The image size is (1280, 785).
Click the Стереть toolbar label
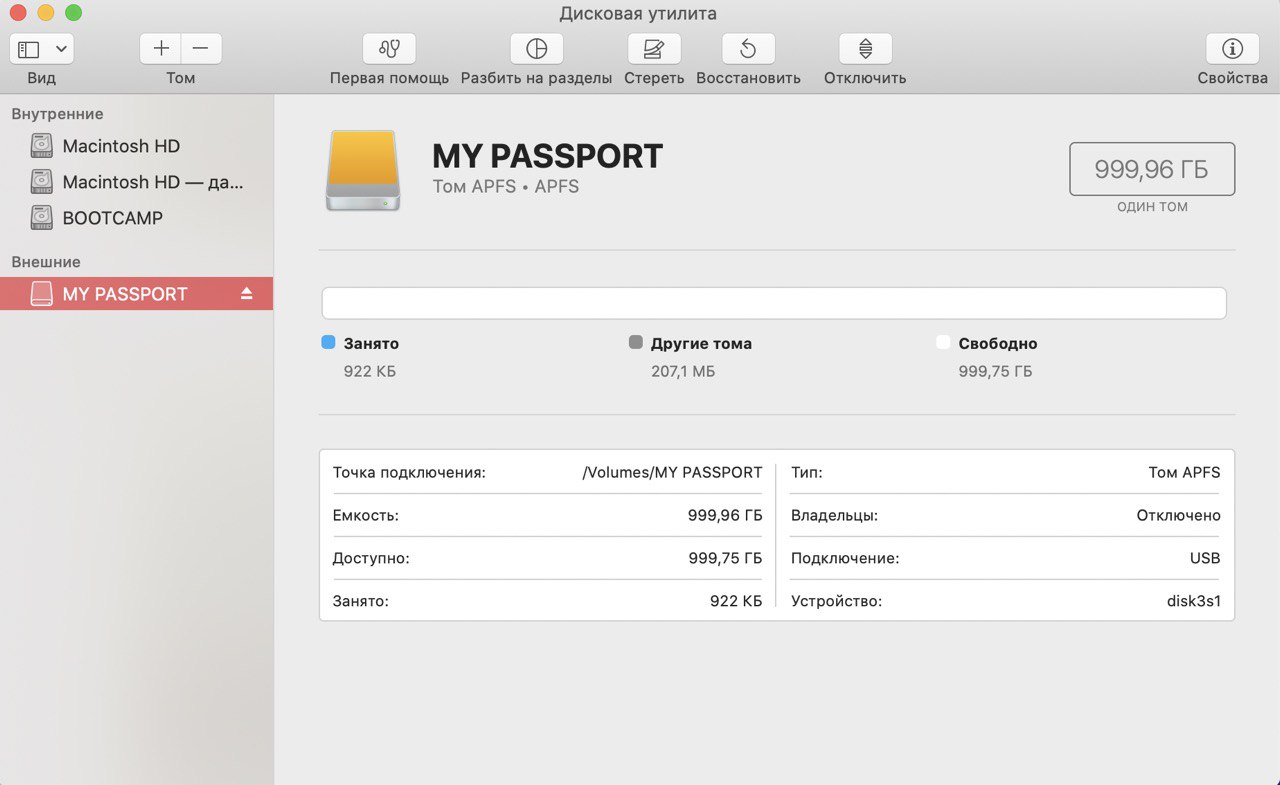(654, 78)
